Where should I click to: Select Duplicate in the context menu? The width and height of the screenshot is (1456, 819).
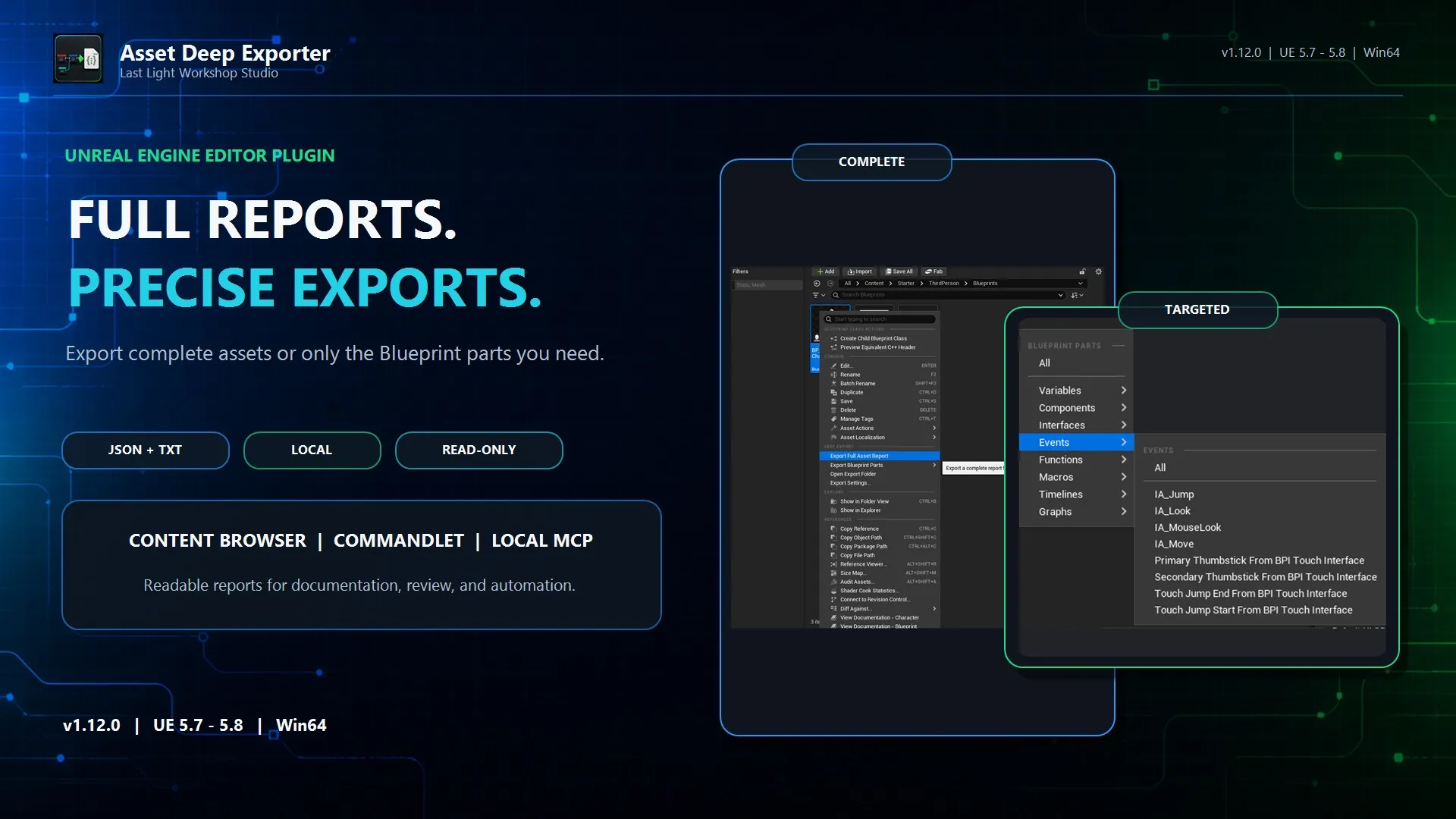point(880,392)
